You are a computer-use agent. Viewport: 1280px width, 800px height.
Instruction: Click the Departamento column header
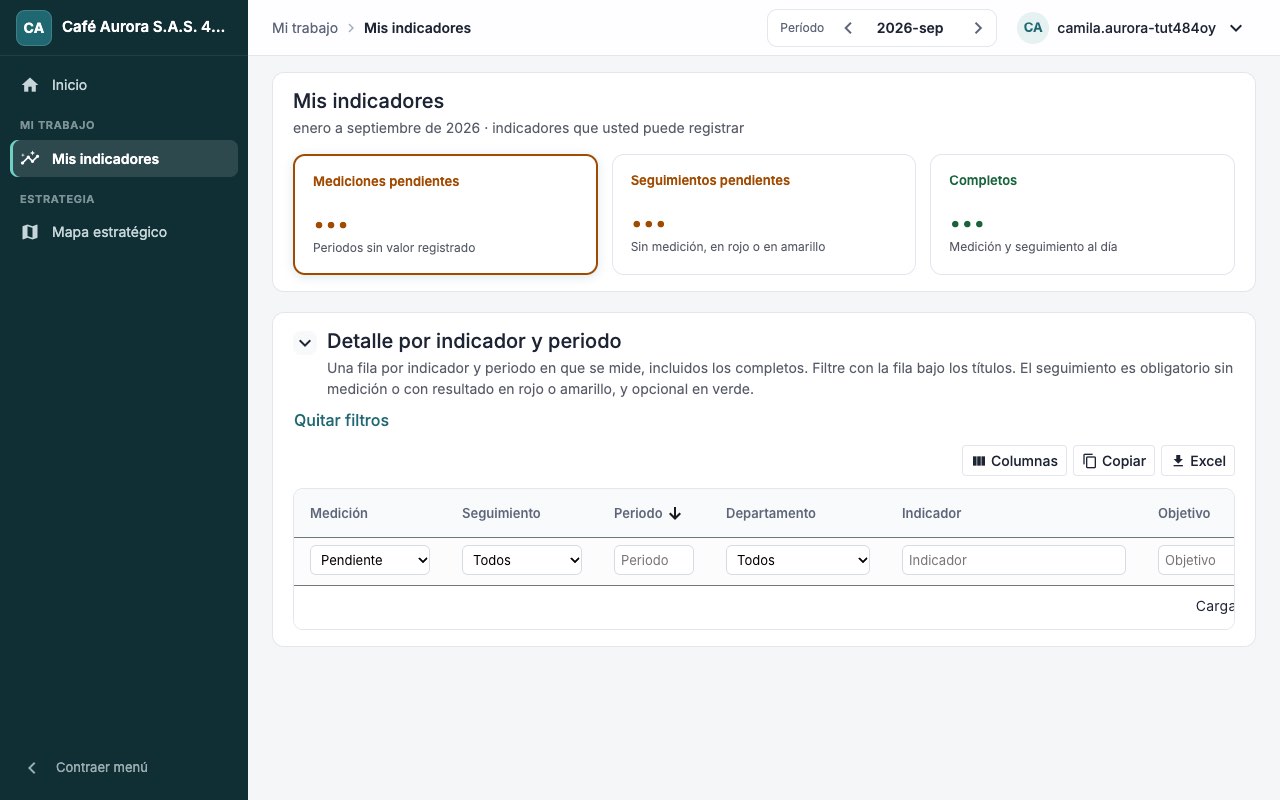[x=771, y=513]
